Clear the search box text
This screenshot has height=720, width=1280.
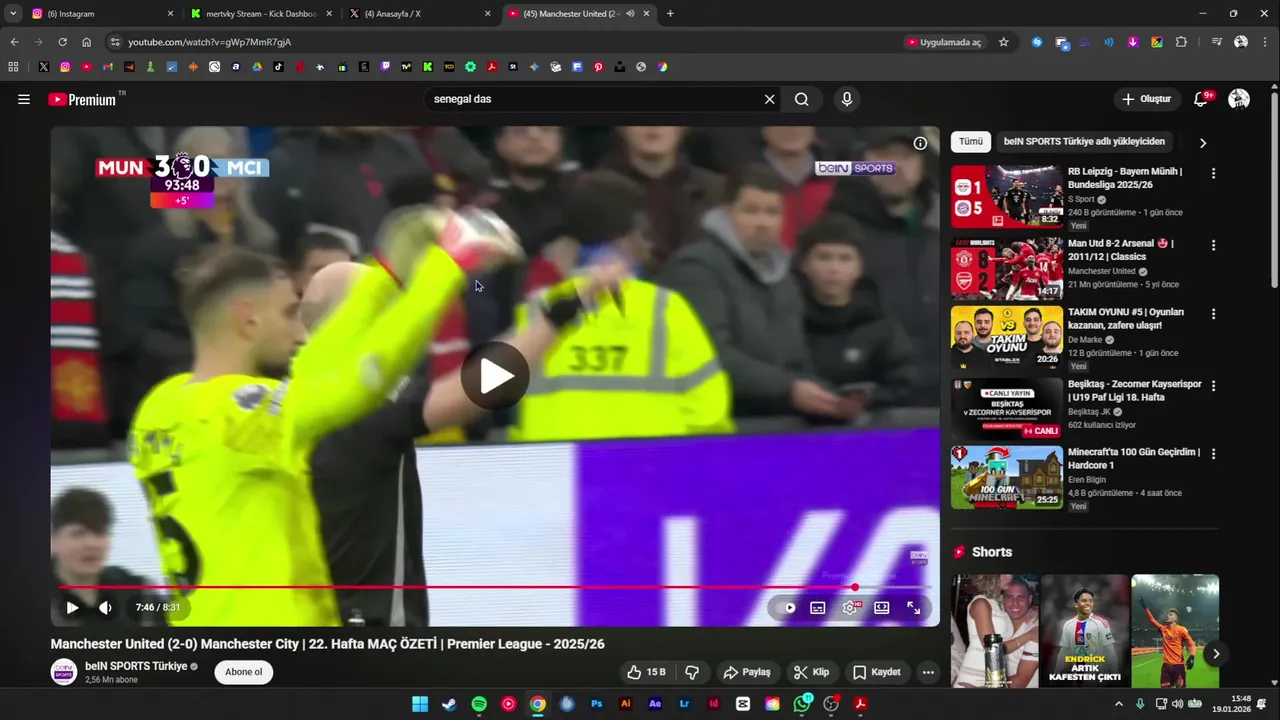(769, 99)
